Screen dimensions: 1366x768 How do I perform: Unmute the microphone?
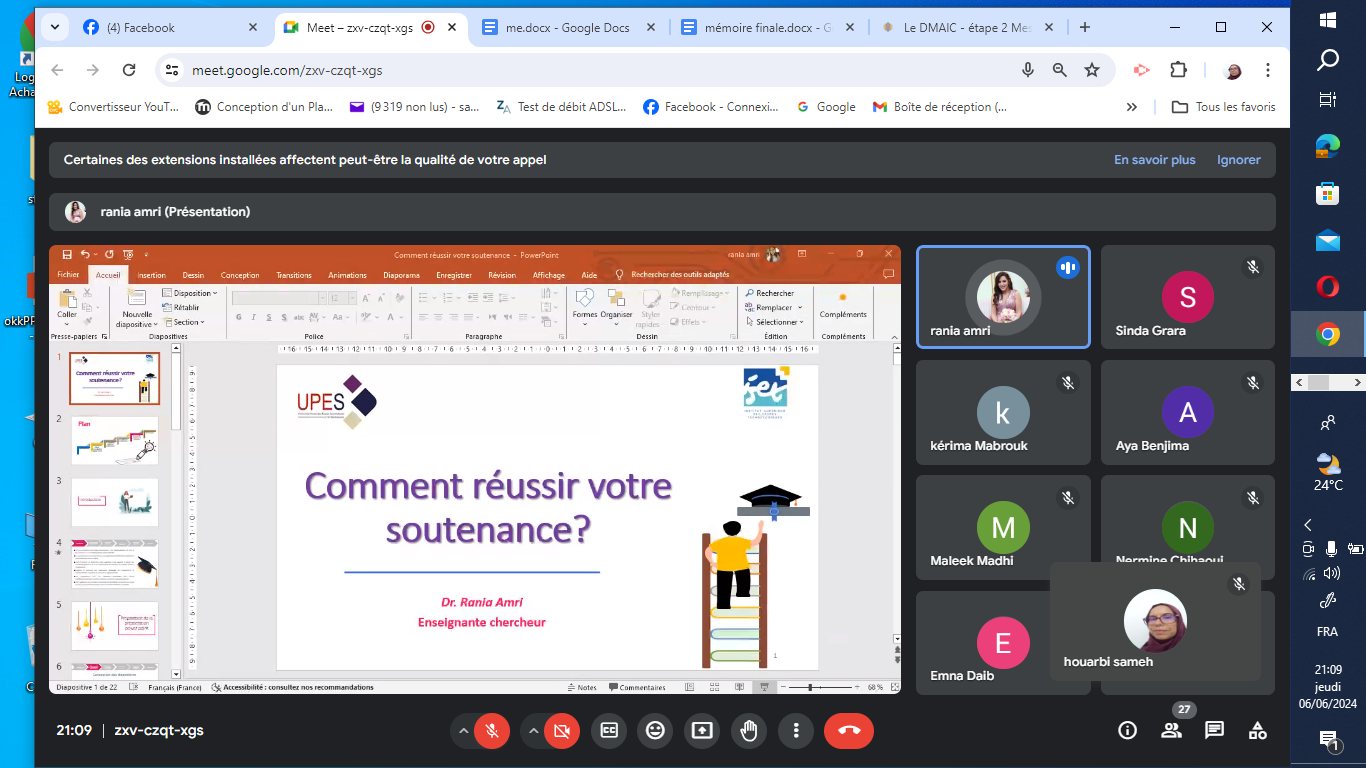pyautogui.click(x=492, y=730)
